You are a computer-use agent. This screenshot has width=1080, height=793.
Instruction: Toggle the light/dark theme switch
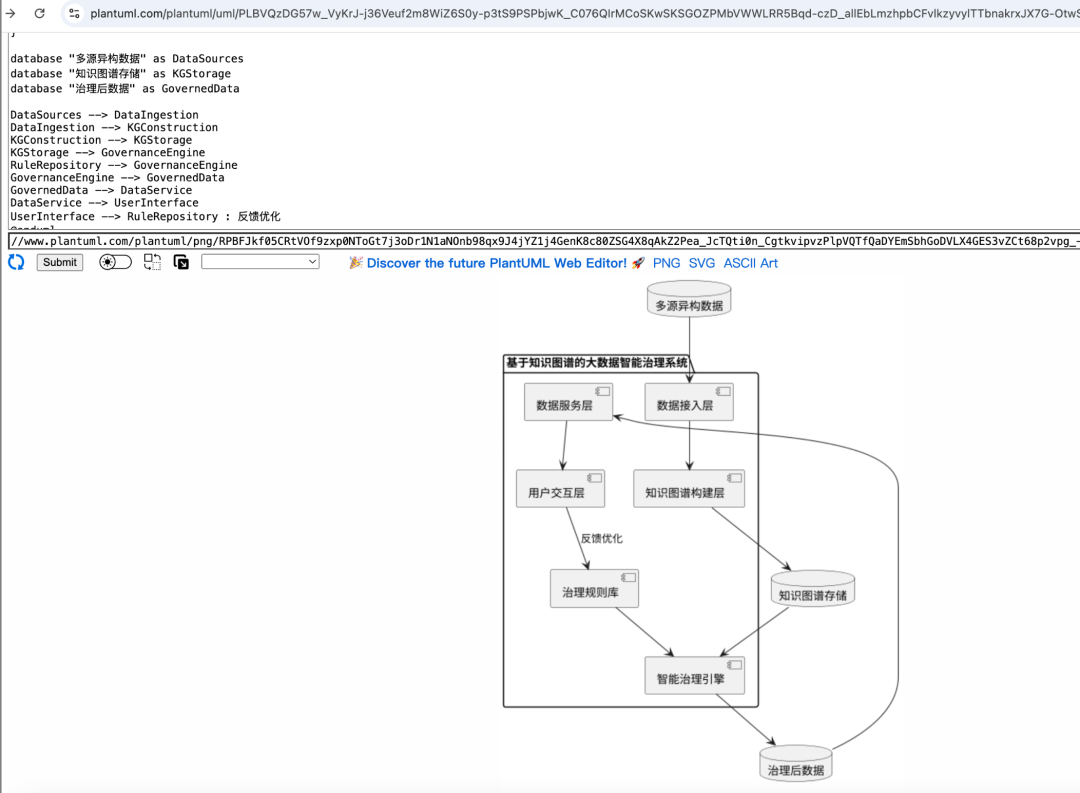115,262
